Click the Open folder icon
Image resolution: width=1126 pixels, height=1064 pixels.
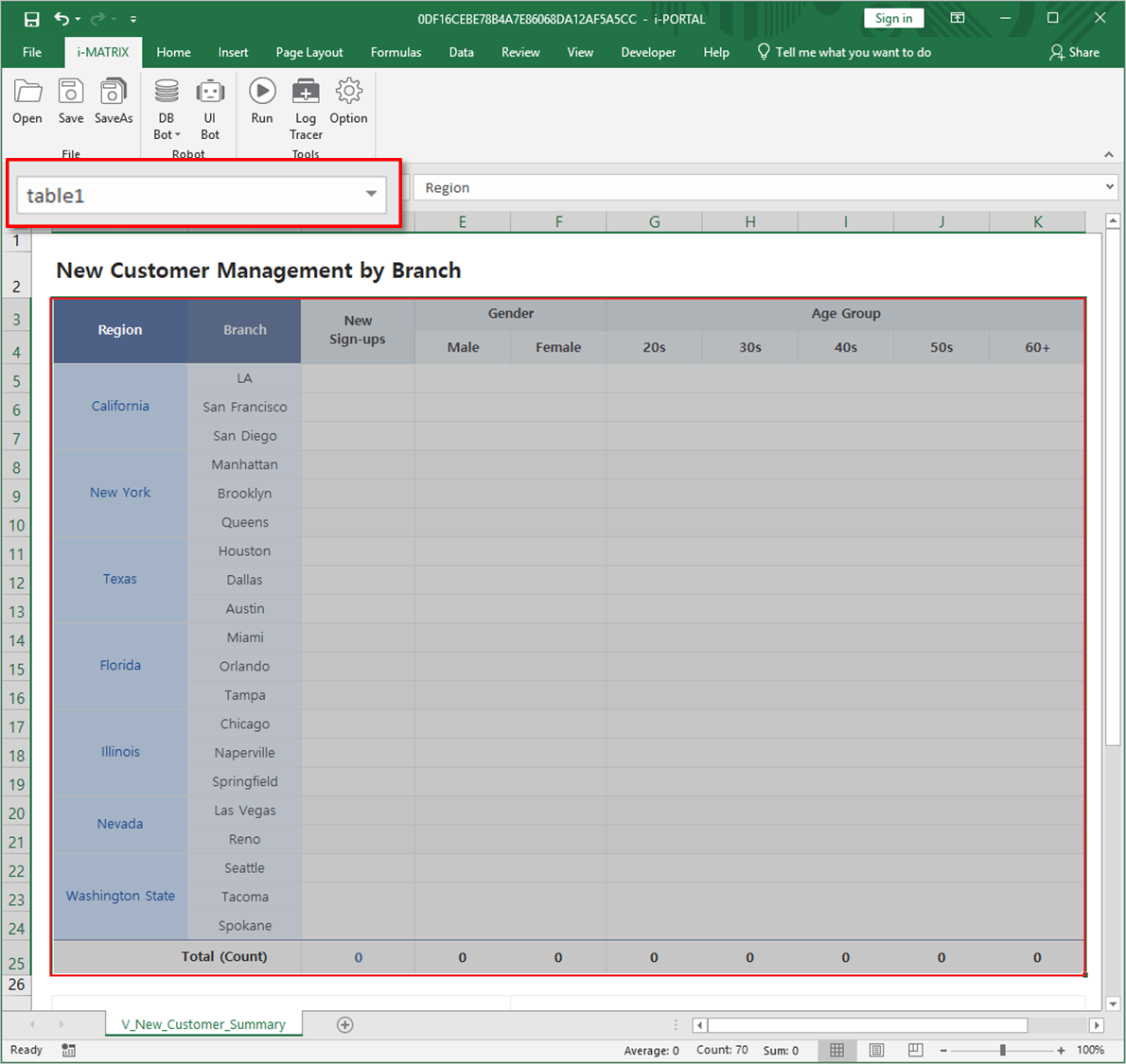tap(27, 92)
